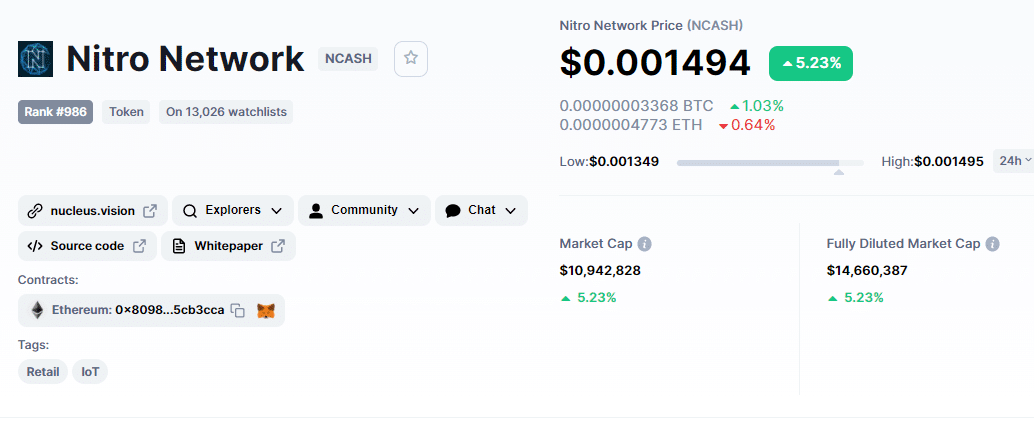Click the Market Cap label

[596, 244]
